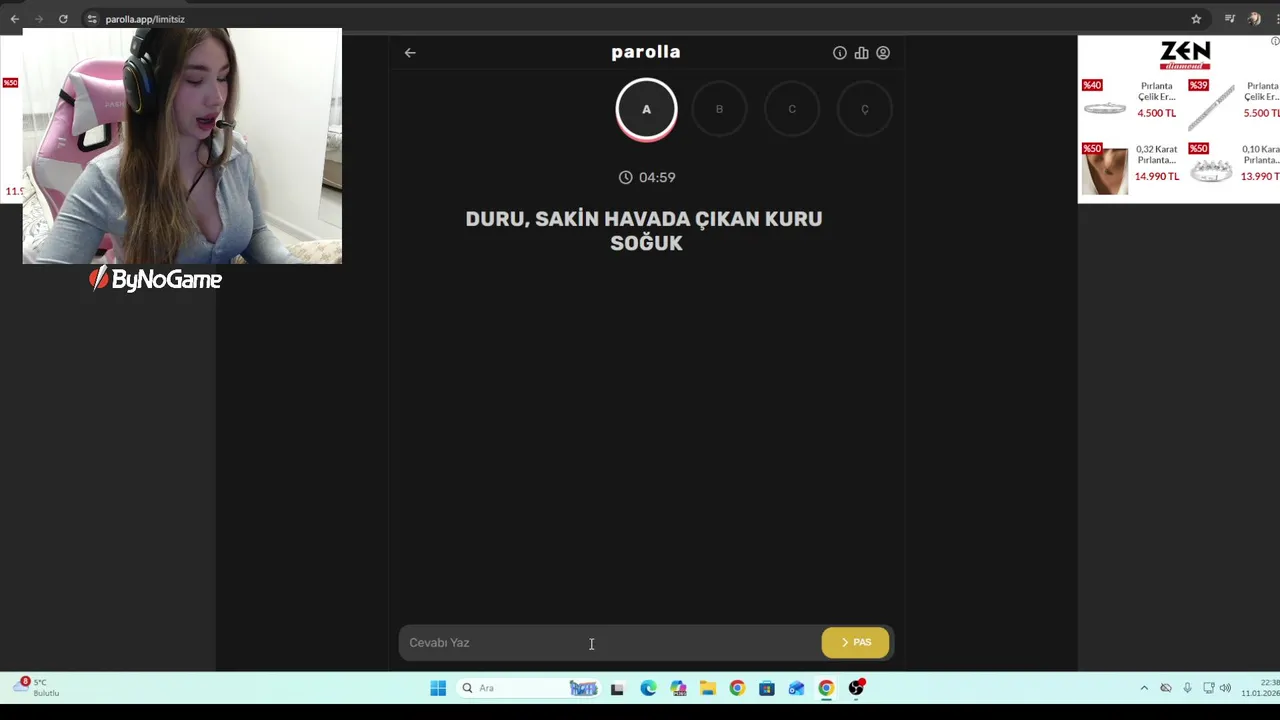Image resolution: width=1280 pixels, height=720 pixels.
Task: Click the parolla logo title
Action: [646, 52]
